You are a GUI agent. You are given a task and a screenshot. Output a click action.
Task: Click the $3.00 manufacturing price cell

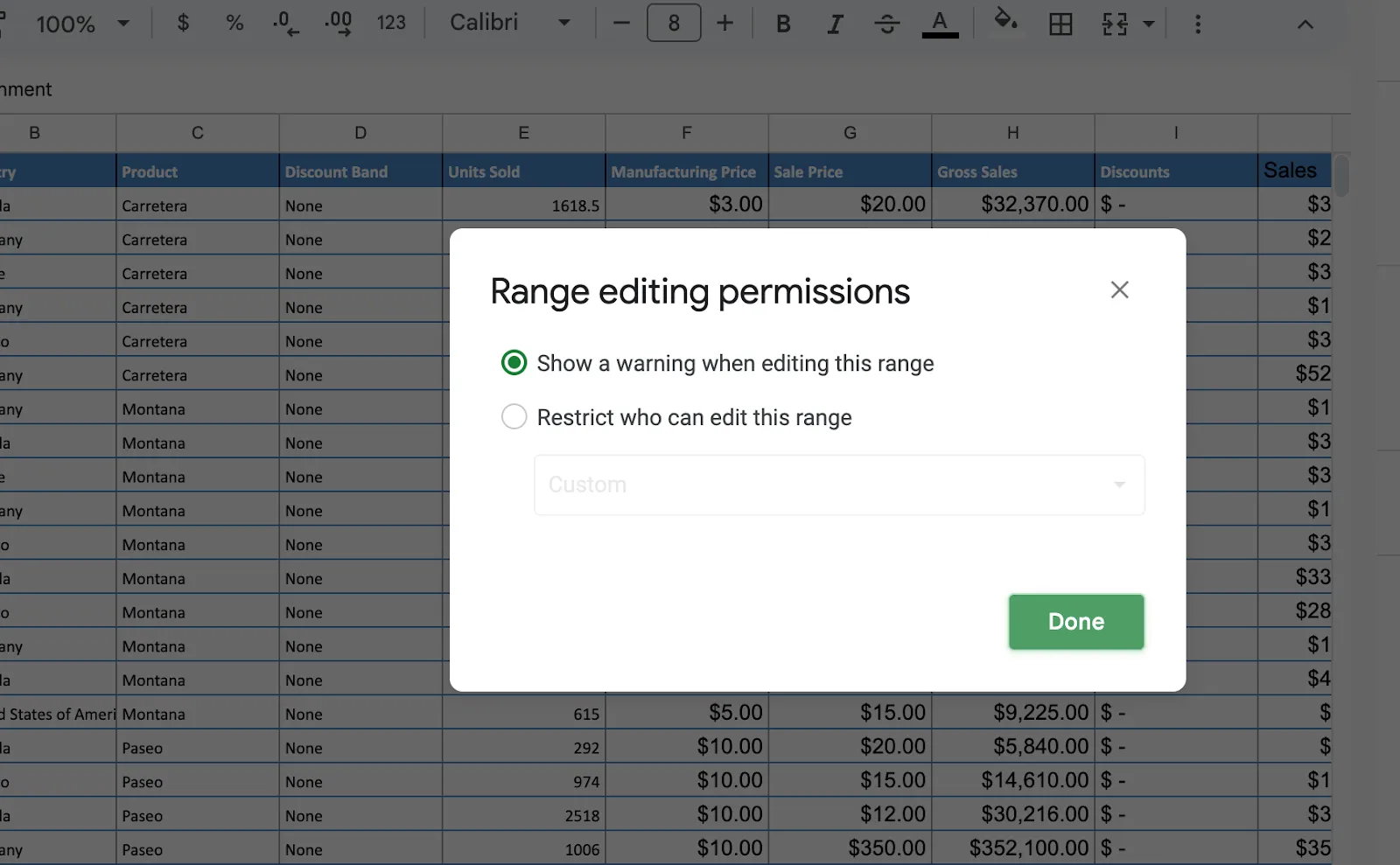coord(687,205)
